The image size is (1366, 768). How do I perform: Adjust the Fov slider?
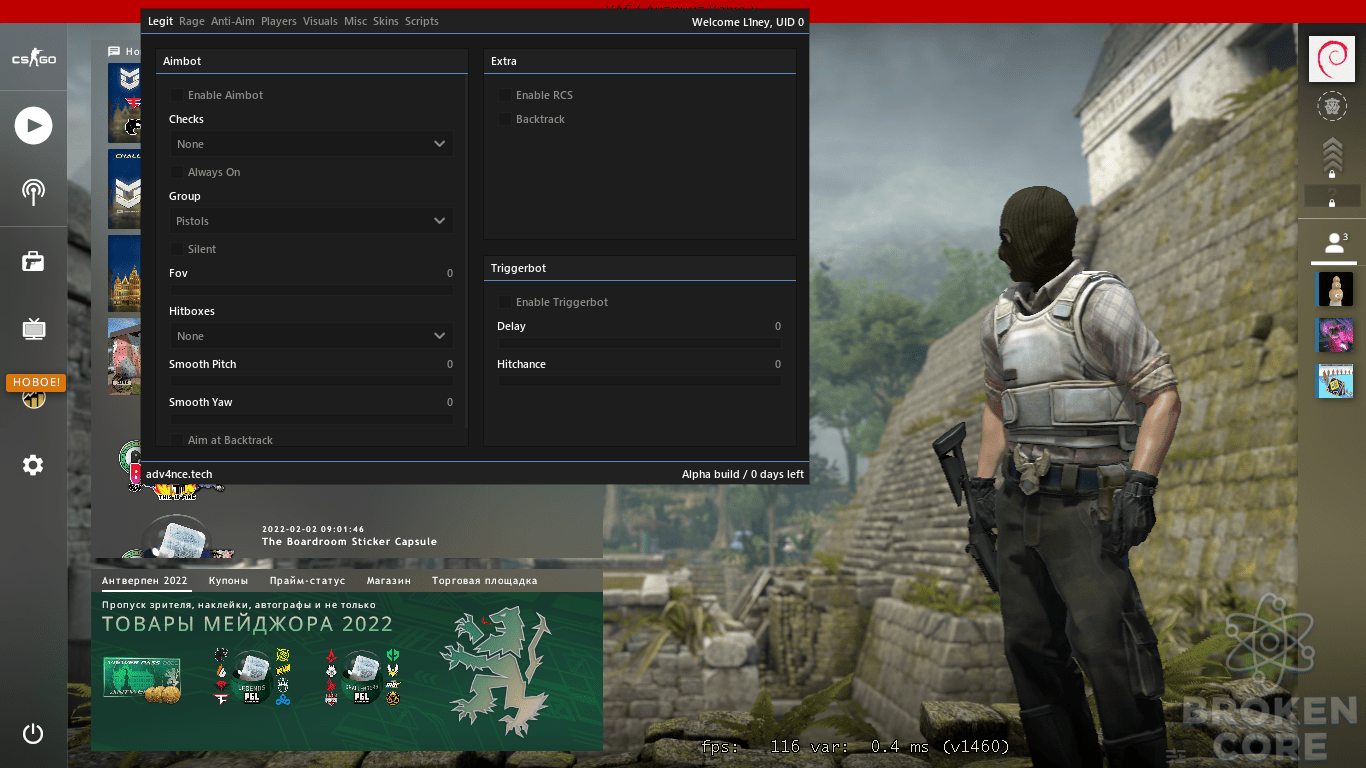311,290
